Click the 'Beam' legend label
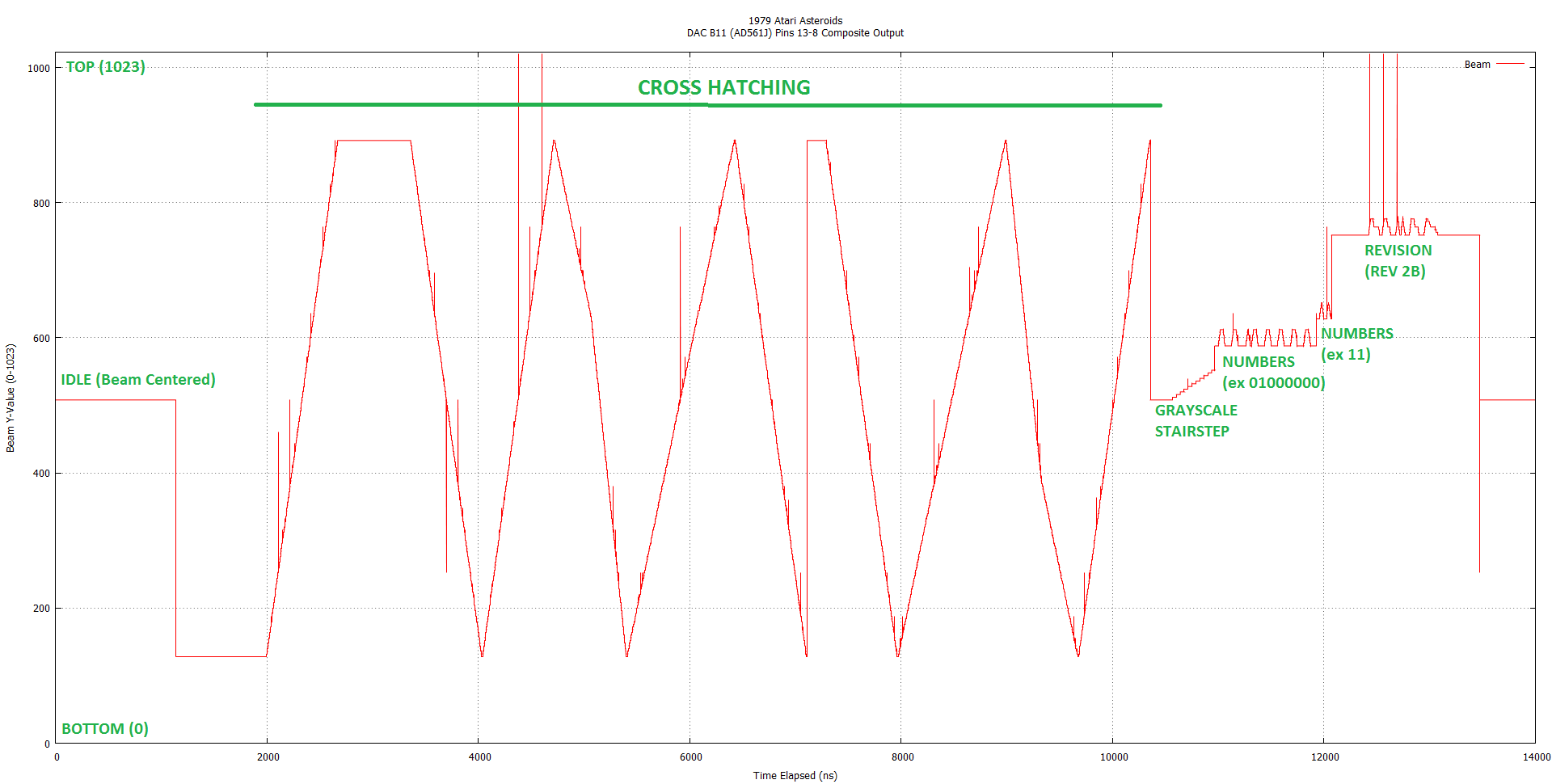Viewport: 1552px width, 784px height. pyautogui.click(x=1477, y=65)
